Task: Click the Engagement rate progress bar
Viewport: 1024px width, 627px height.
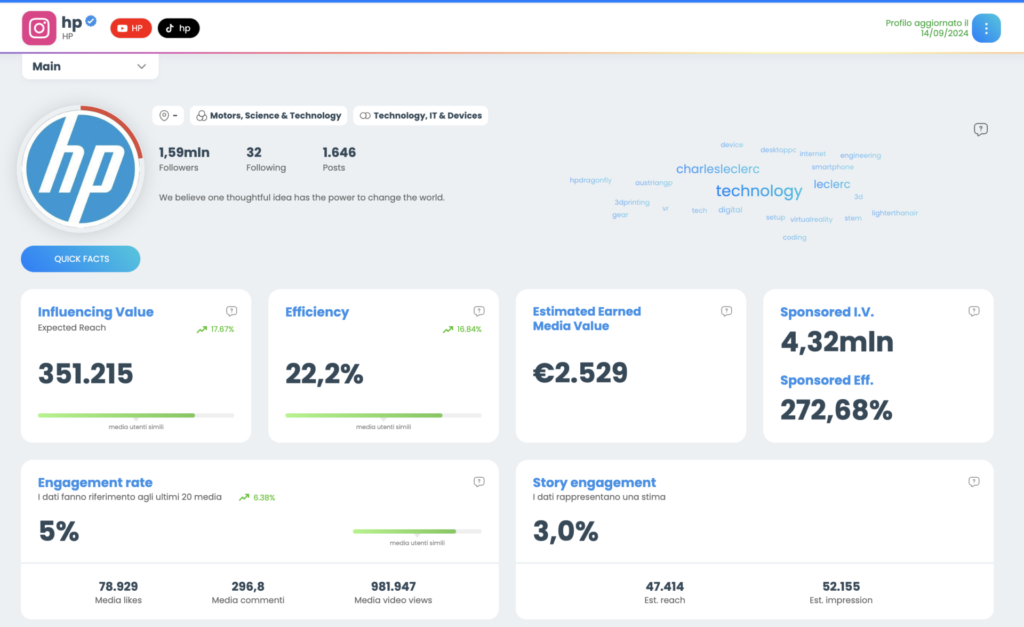Action: (x=417, y=532)
